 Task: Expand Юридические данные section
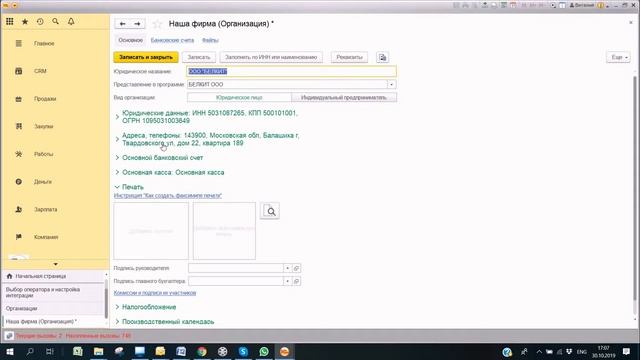pos(210,117)
